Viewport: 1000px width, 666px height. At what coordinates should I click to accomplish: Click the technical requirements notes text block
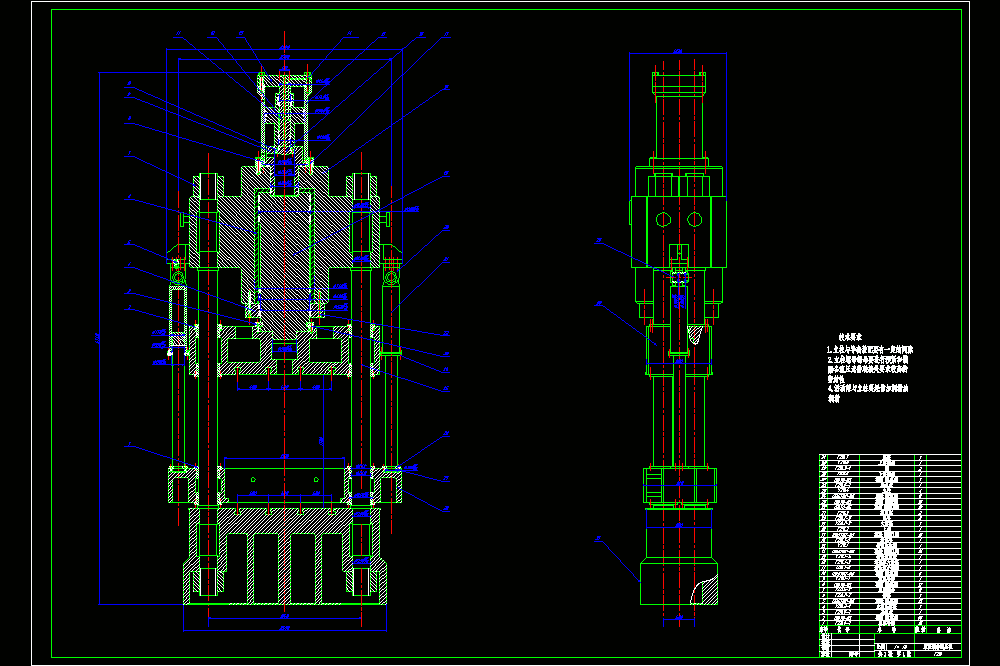(x=870, y=367)
